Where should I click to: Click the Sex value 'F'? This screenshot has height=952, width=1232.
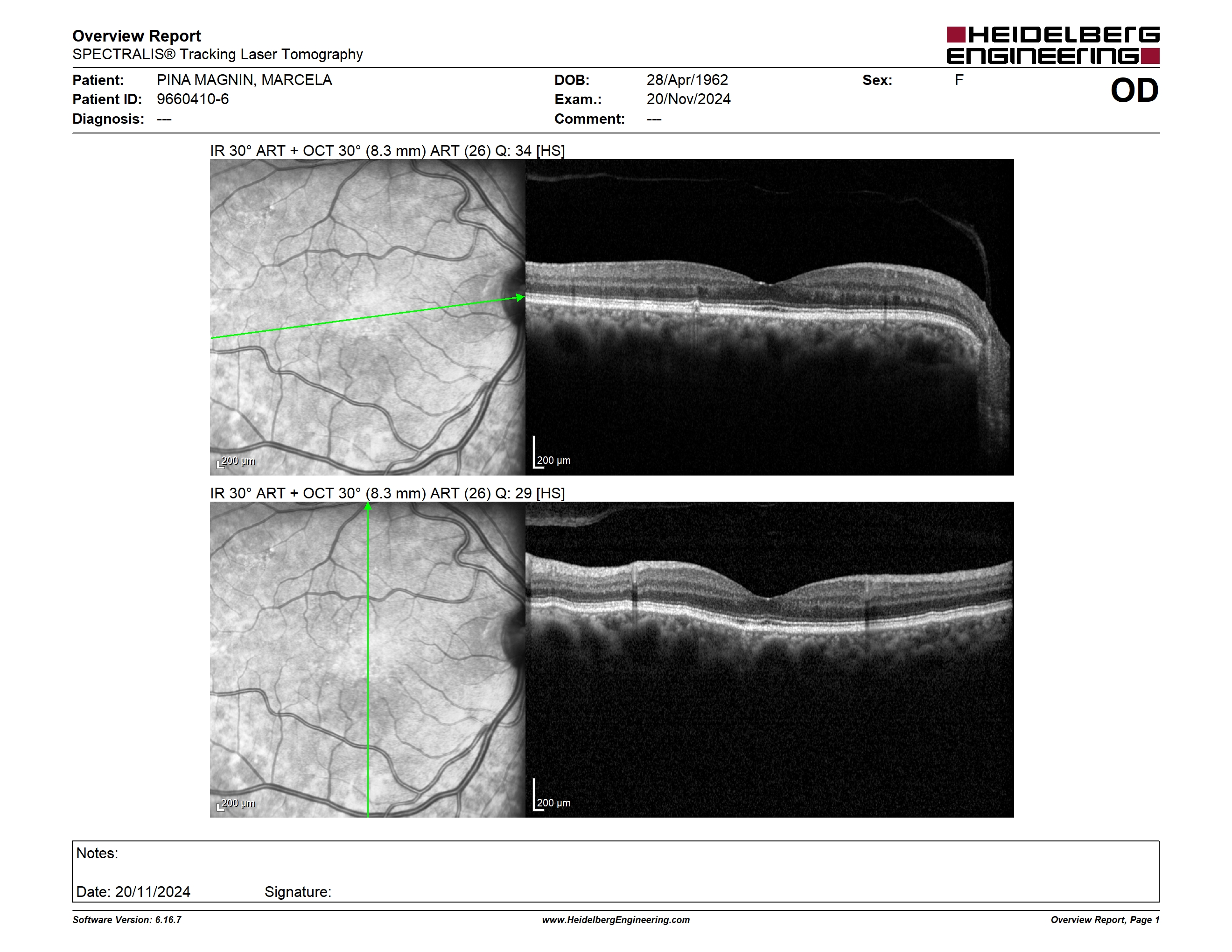pyautogui.click(x=959, y=80)
